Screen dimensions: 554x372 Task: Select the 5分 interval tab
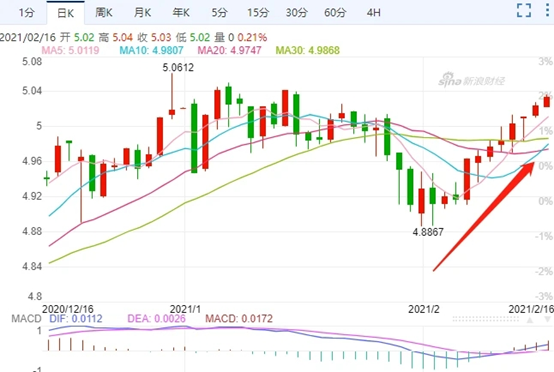[219, 13]
